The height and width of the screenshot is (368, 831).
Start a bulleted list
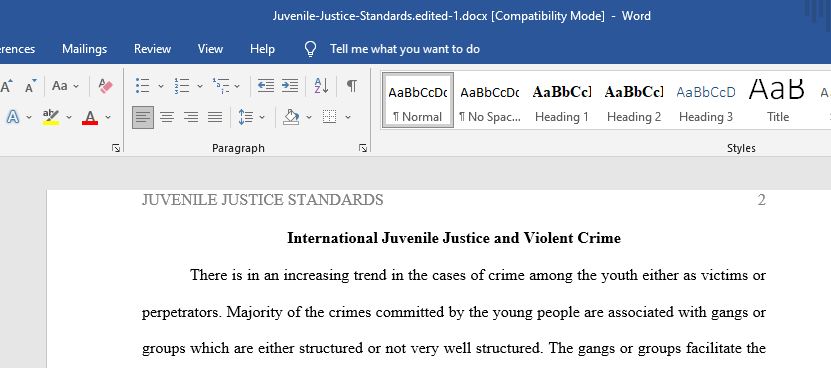point(143,85)
